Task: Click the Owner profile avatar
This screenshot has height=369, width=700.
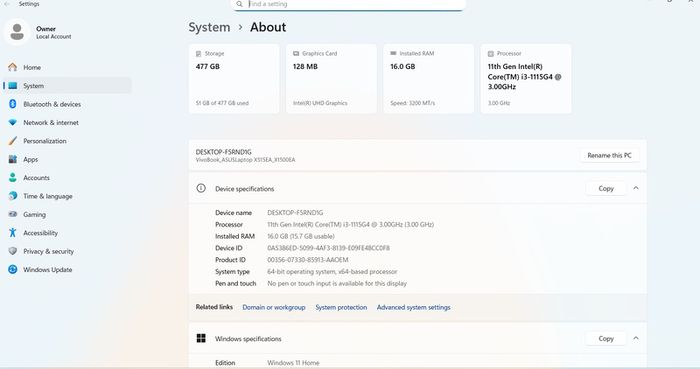Action: [x=17, y=32]
